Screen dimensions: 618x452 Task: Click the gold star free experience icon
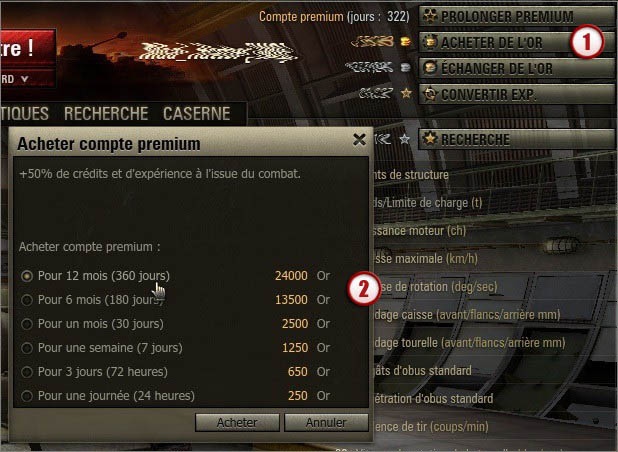[406, 93]
